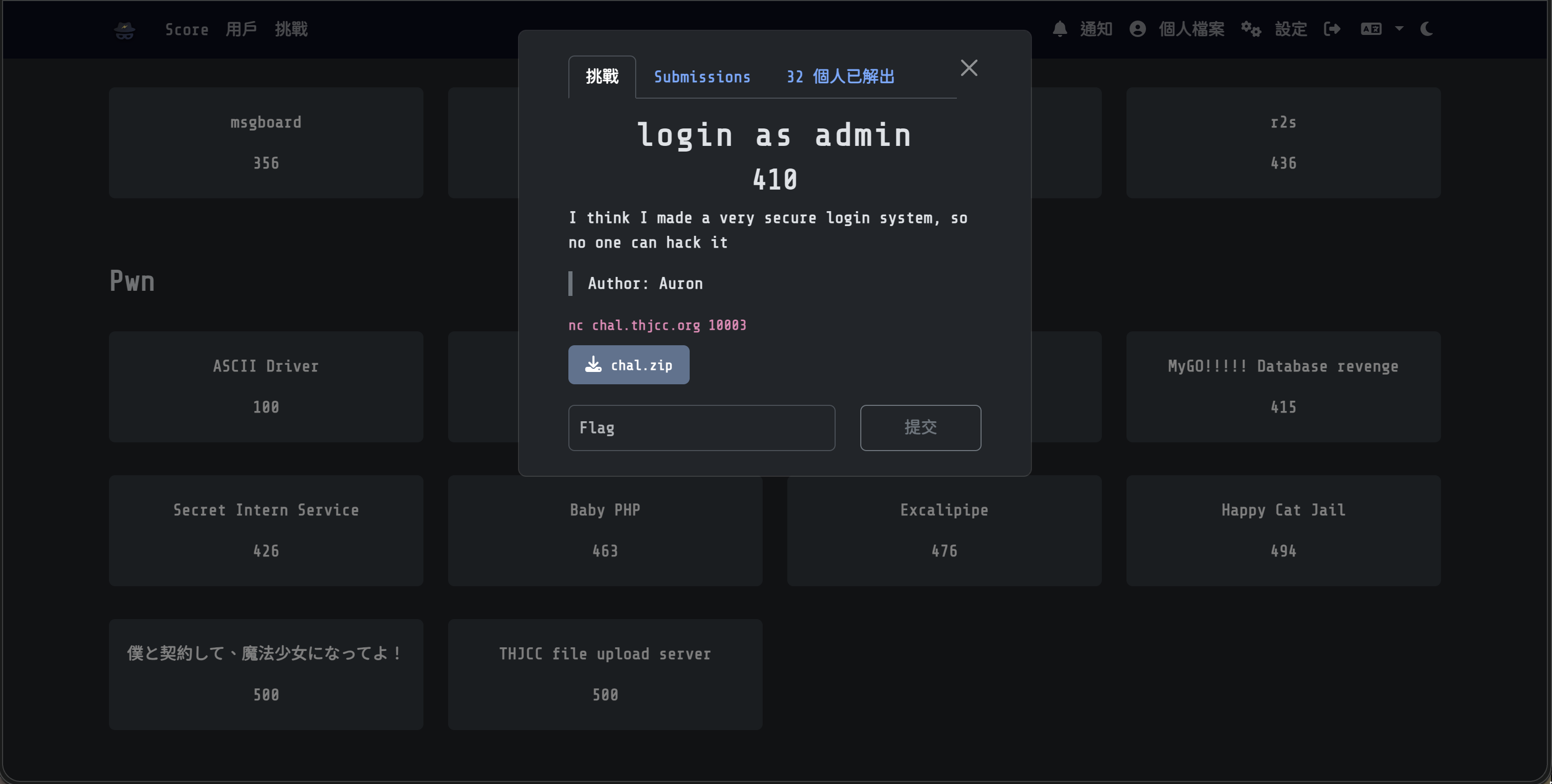Open Secret Intern Service challenge card
1552x784 pixels.
pyautogui.click(x=266, y=531)
